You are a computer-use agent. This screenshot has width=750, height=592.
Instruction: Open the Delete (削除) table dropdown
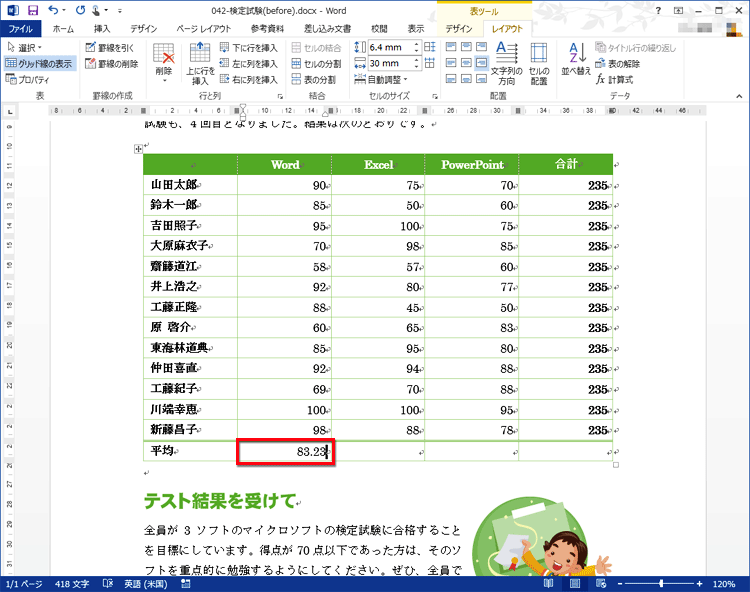tap(164, 62)
